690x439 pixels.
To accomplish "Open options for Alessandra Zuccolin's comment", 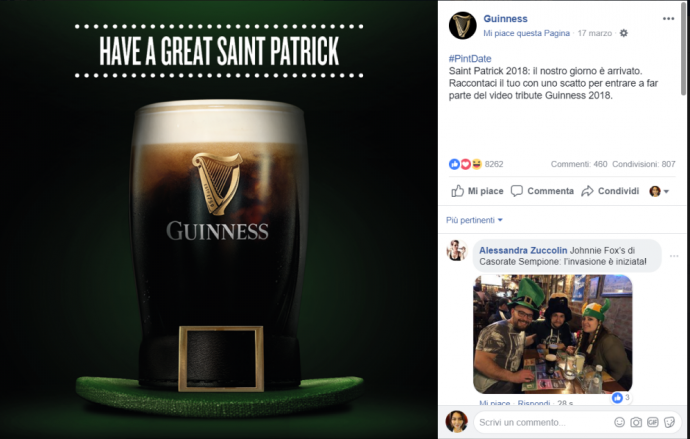I will pyautogui.click(x=674, y=256).
